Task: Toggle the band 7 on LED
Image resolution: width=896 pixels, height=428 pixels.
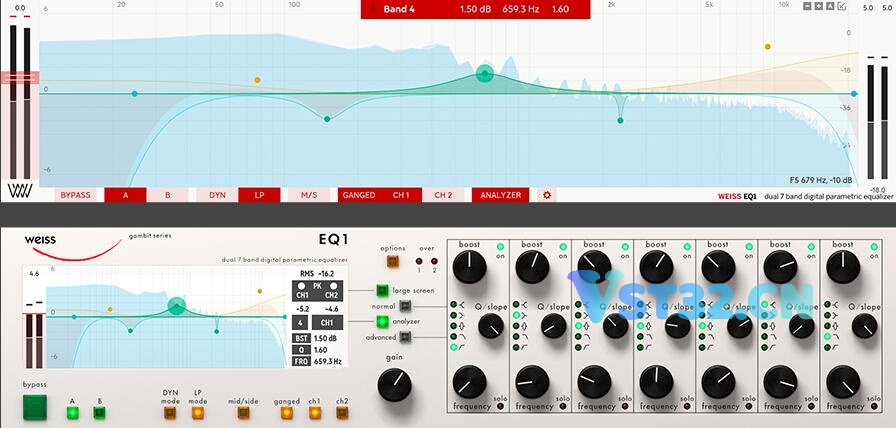Action: tap(874, 246)
